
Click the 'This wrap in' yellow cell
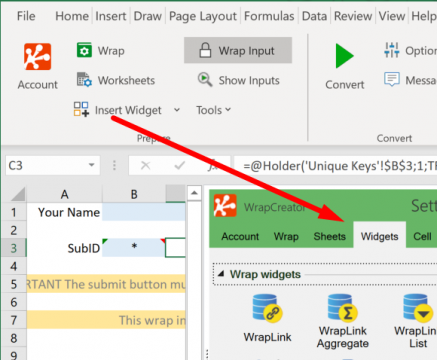coord(106,320)
